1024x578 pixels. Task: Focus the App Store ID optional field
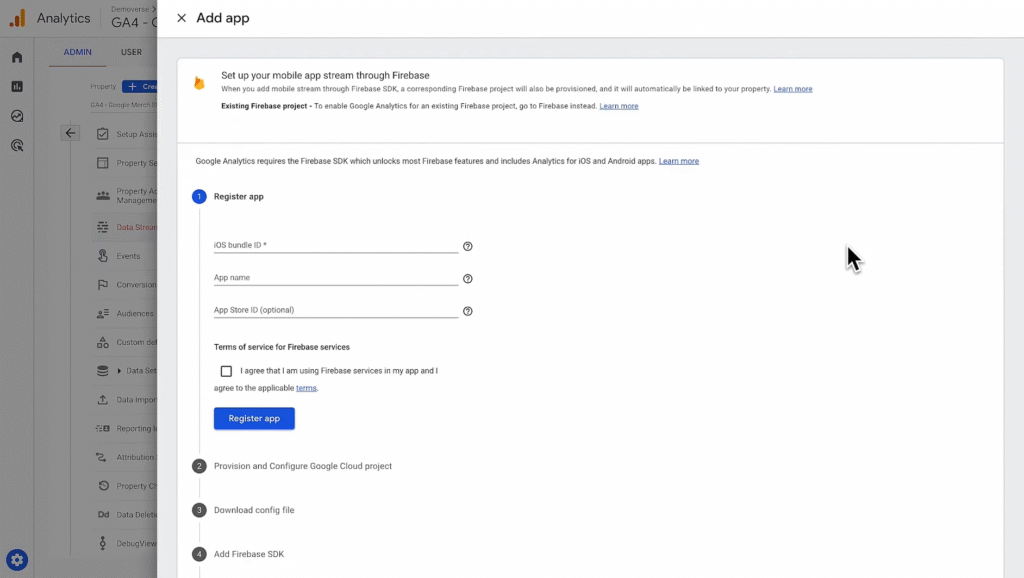[x=336, y=310]
